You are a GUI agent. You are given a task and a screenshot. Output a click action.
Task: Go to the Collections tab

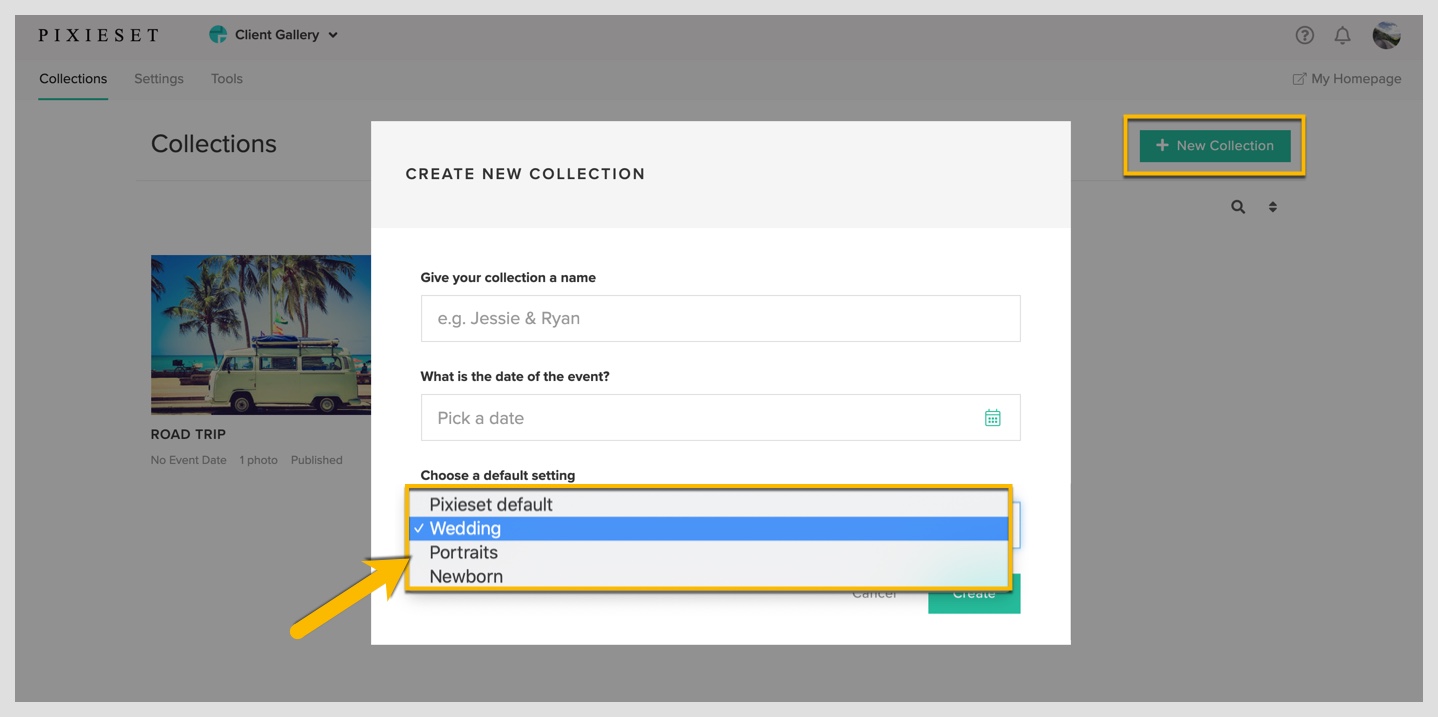pyautogui.click(x=73, y=79)
